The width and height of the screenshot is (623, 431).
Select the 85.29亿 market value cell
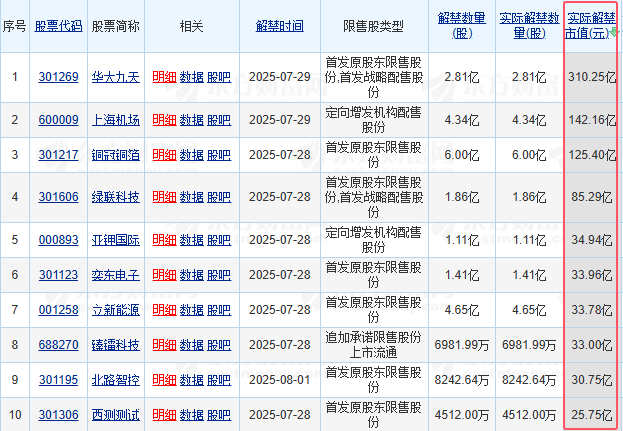coord(592,197)
